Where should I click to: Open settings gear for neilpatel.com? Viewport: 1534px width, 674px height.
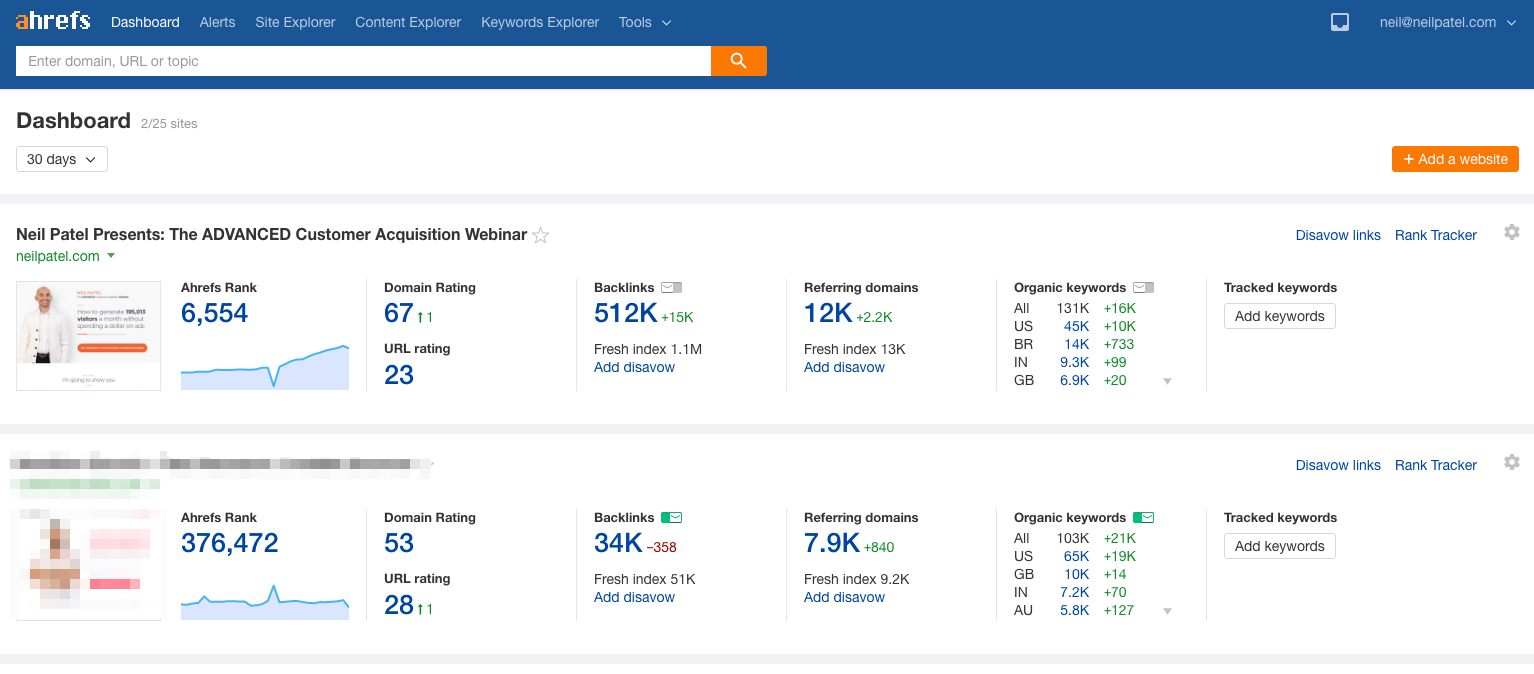[1512, 232]
